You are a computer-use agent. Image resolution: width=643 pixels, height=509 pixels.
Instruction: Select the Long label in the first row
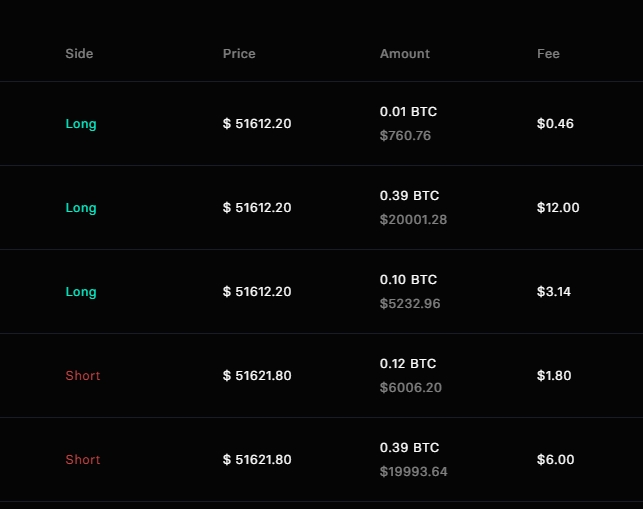81,124
